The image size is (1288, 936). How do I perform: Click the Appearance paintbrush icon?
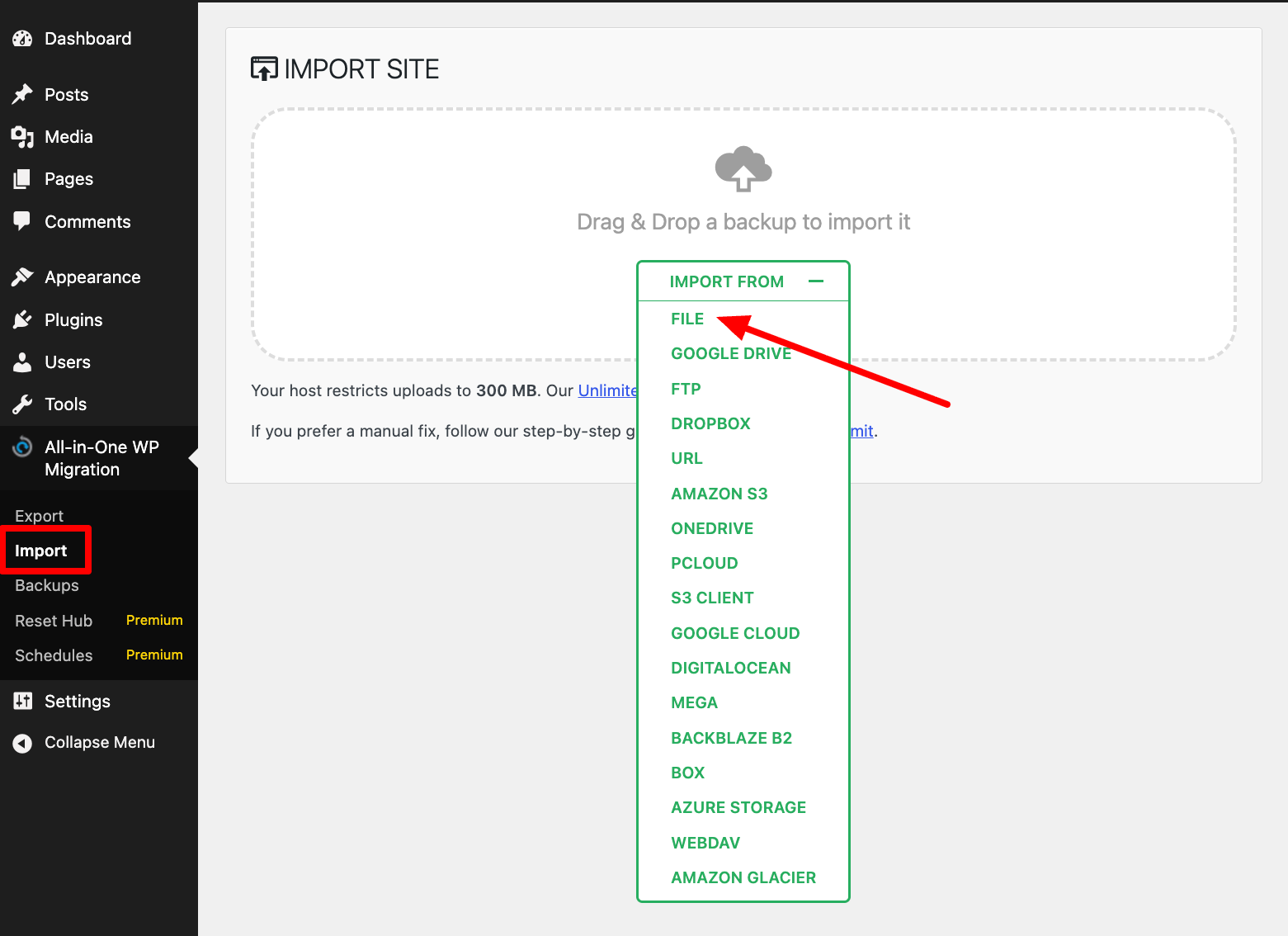pos(22,277)
